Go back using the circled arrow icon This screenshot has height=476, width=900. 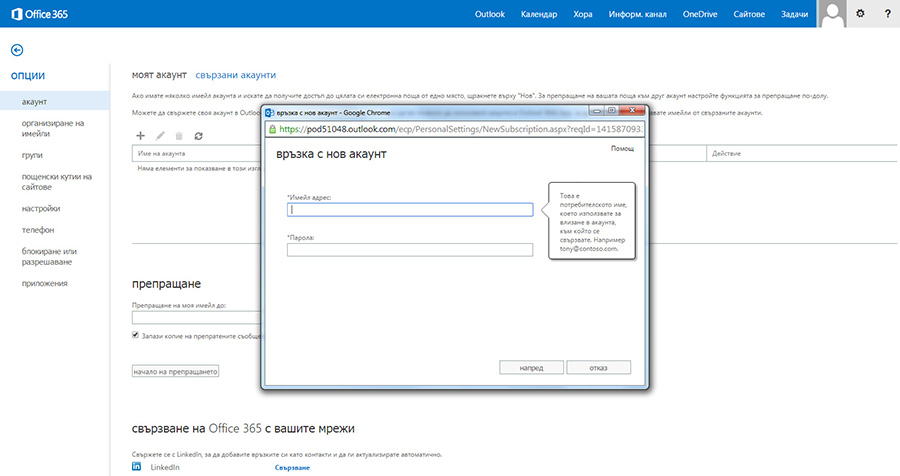17,50
